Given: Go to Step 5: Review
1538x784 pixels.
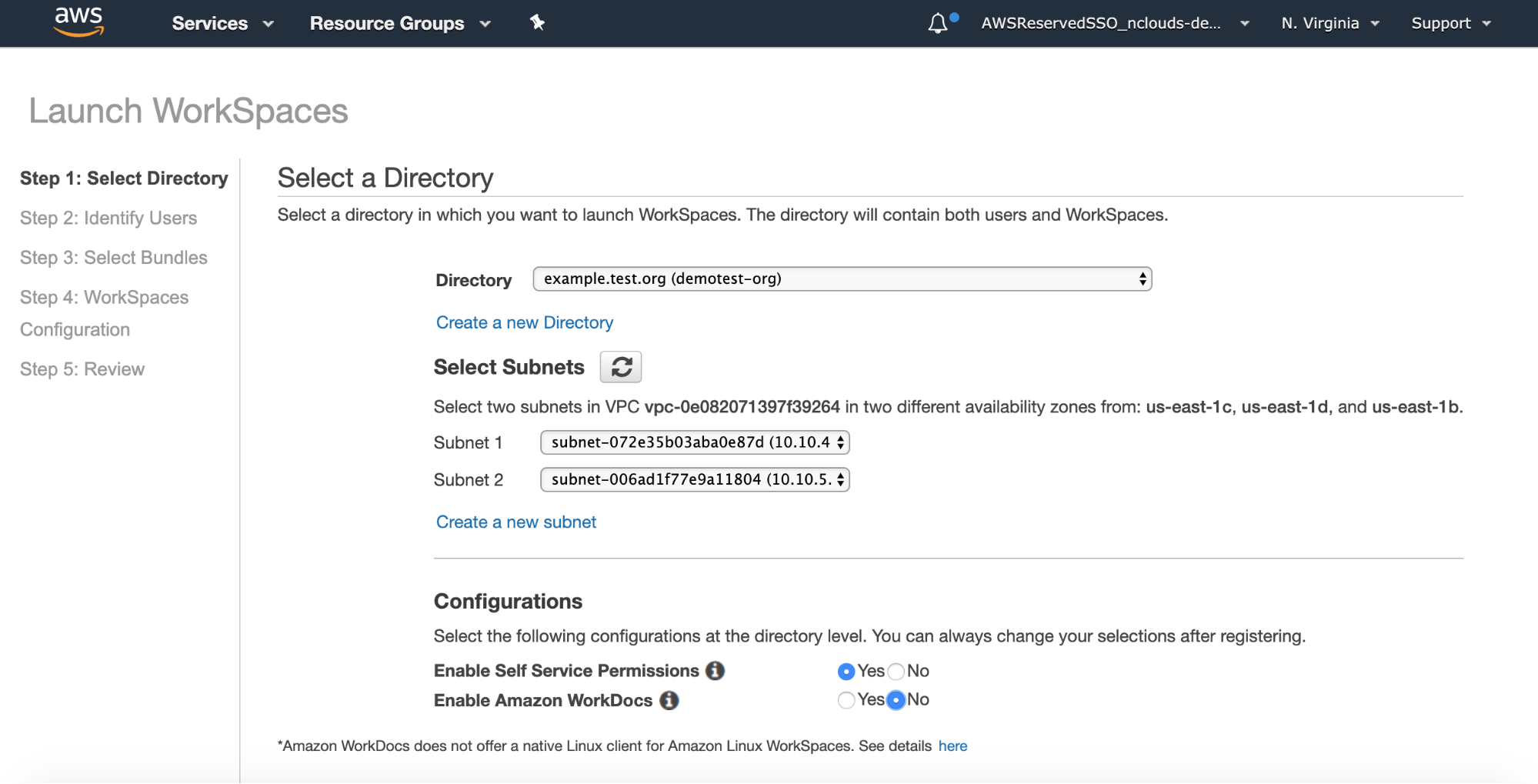Looking at the screenshot, I should (x=82, y=369).
